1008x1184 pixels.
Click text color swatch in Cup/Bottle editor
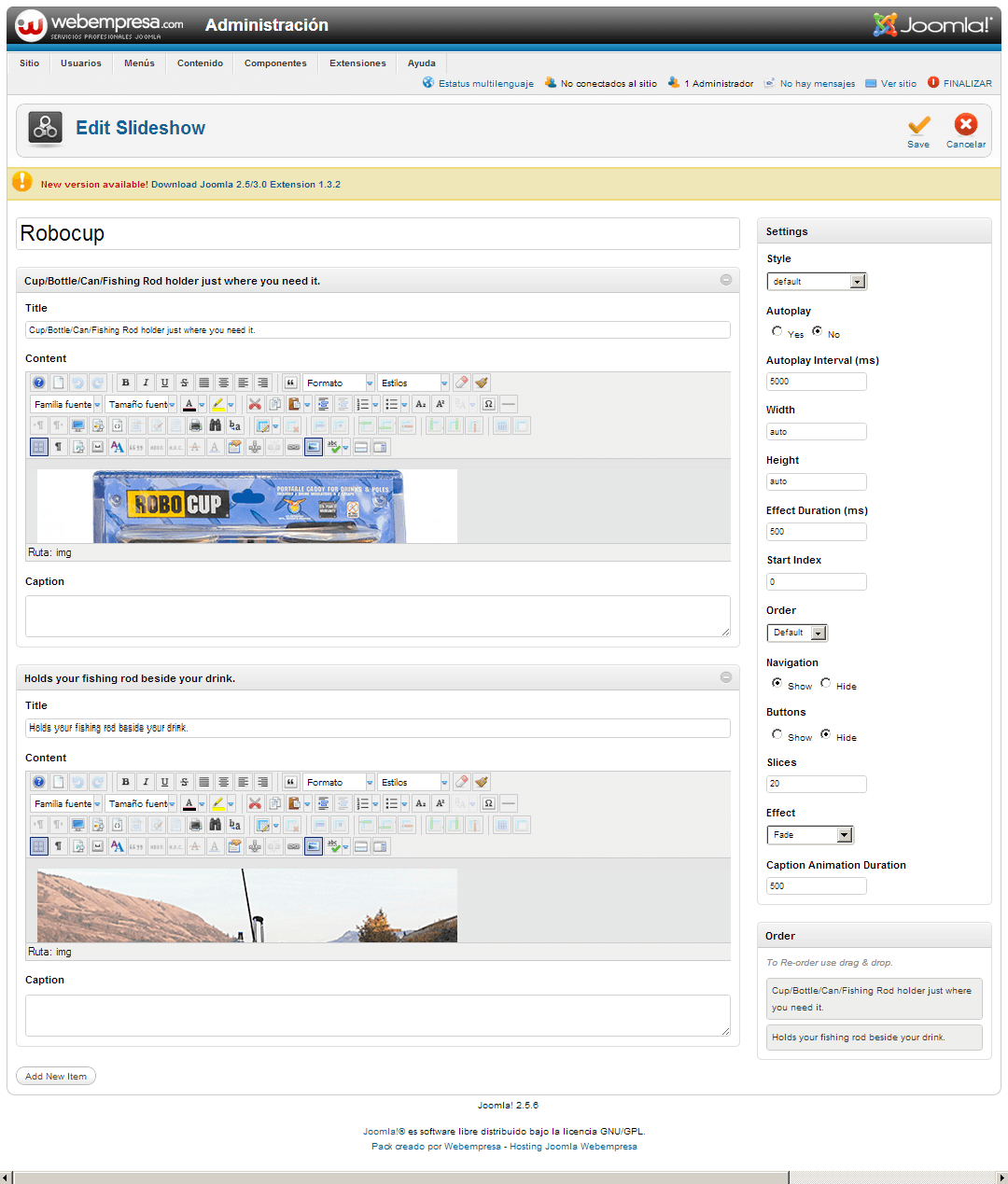click(x=189, y=404)
